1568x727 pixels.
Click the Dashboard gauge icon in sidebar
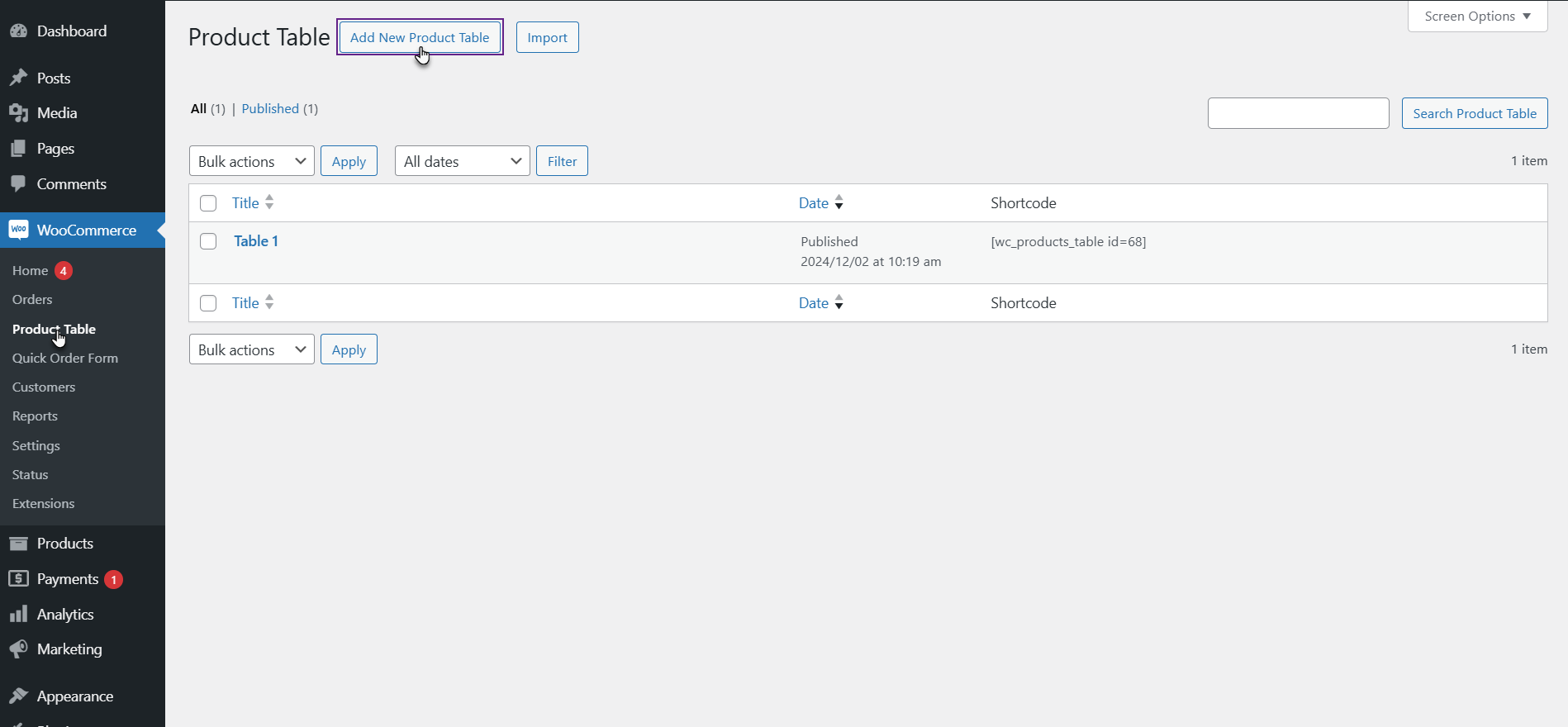point(18,31)
